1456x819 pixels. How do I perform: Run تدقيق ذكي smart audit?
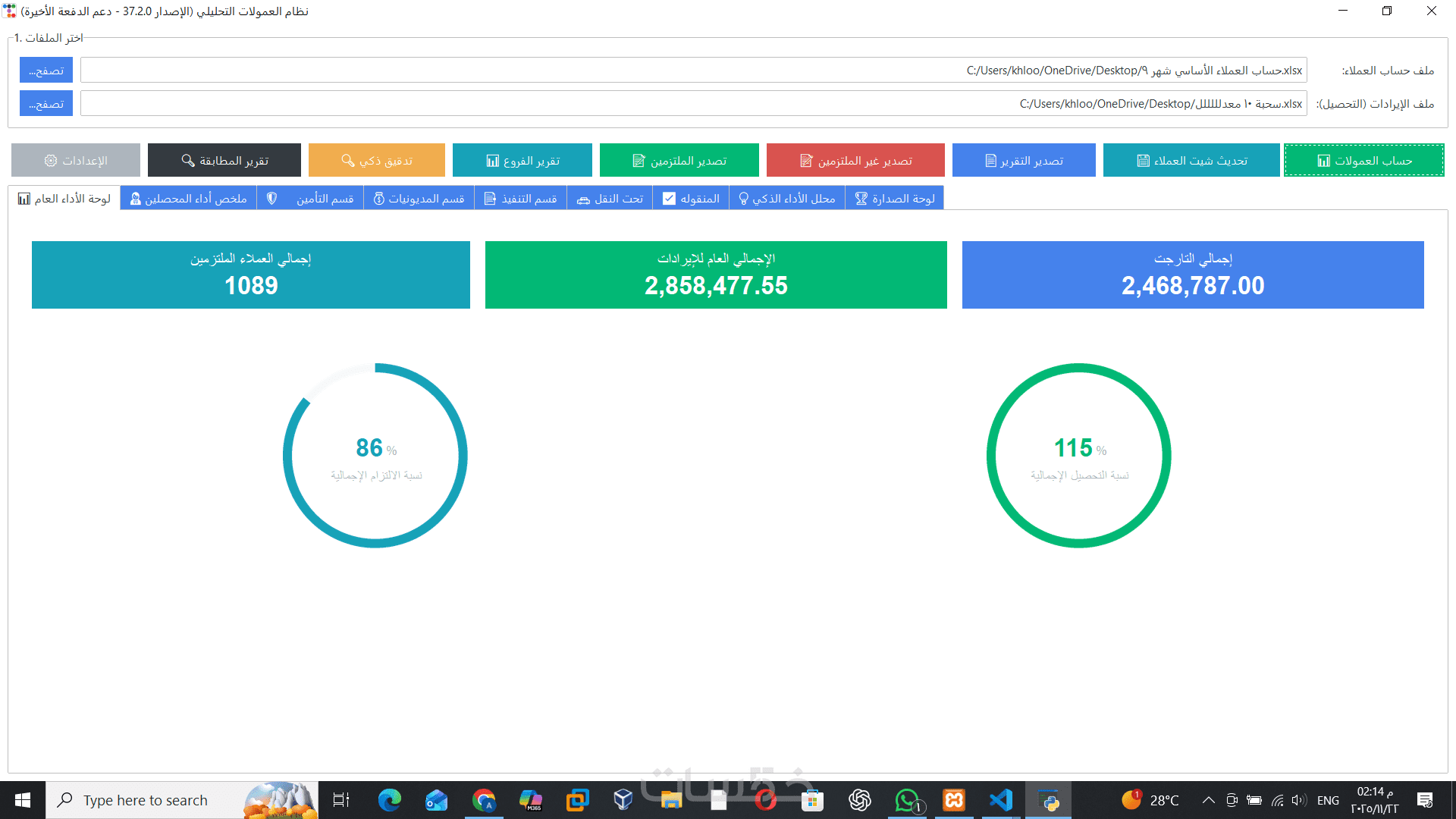[x=377, y=160]
